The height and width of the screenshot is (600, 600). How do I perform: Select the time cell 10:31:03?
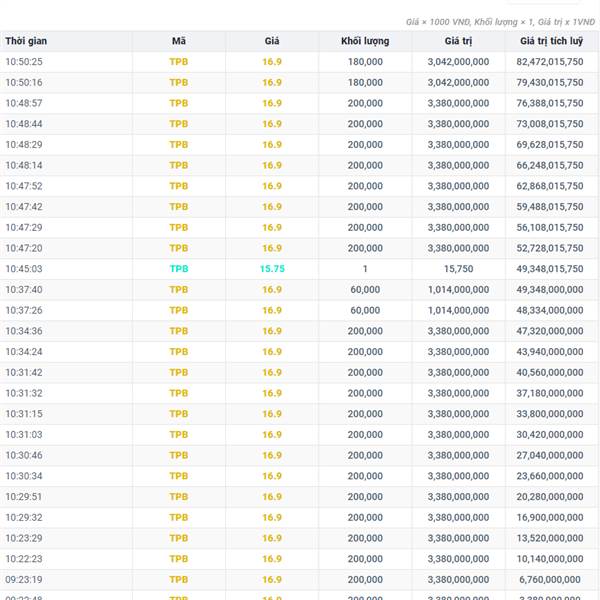pyautogui.click(x=24, y=434)
